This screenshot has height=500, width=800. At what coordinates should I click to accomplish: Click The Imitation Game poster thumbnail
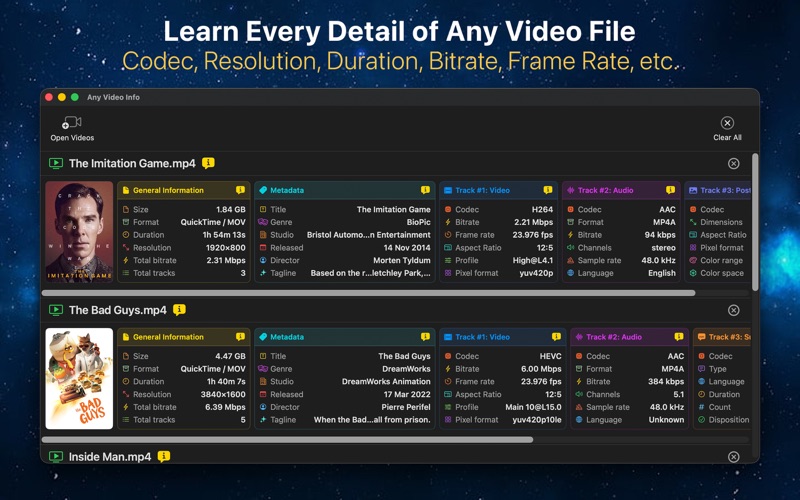tap(79, 232)
